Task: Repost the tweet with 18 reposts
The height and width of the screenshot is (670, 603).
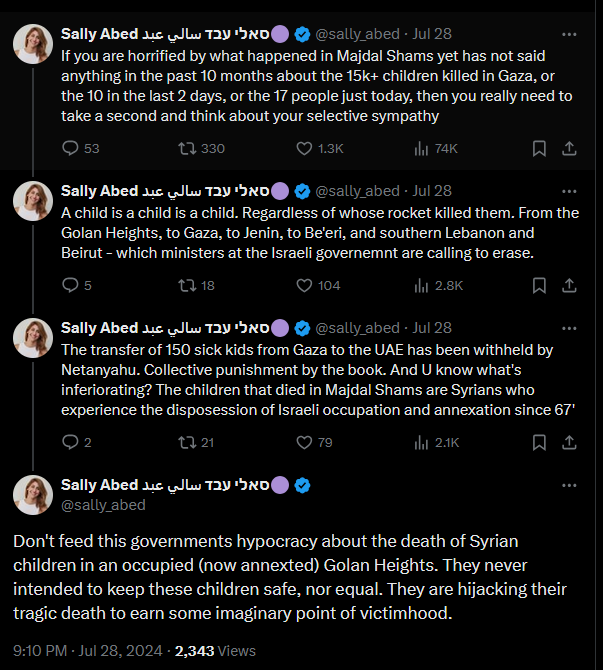Action: coord(187,285)
